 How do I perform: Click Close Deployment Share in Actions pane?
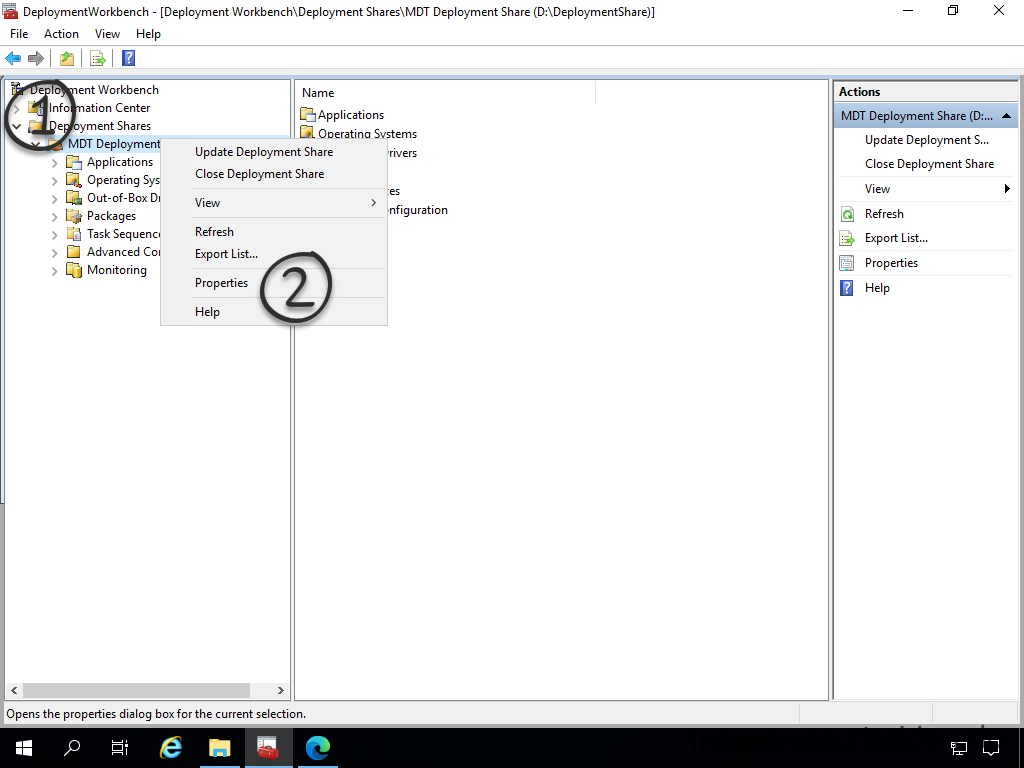929,164
